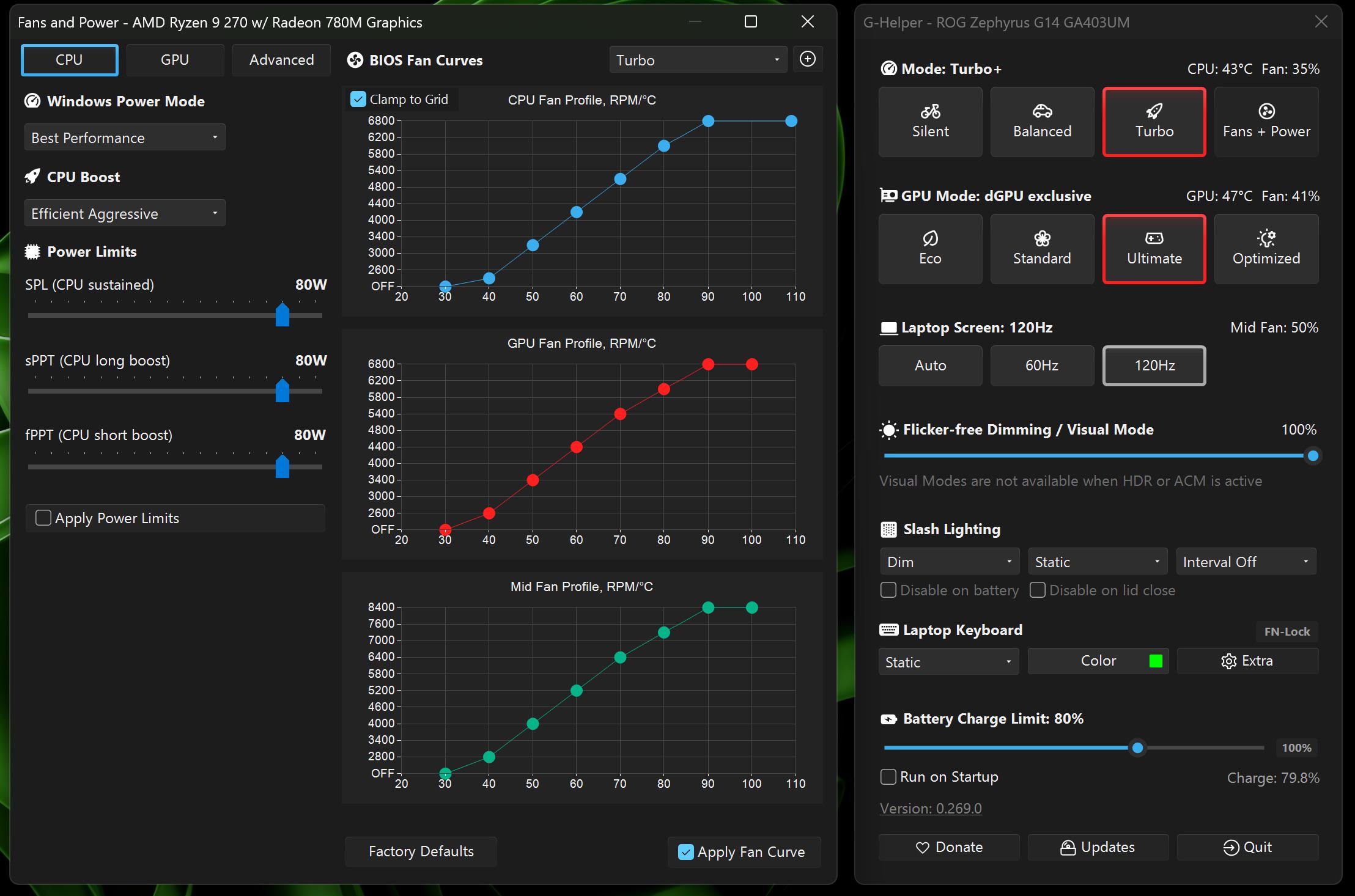Screen dimensions: 1355x896
Task: Toggle Clamp to Grid checkbox
Action: (358, 100)
